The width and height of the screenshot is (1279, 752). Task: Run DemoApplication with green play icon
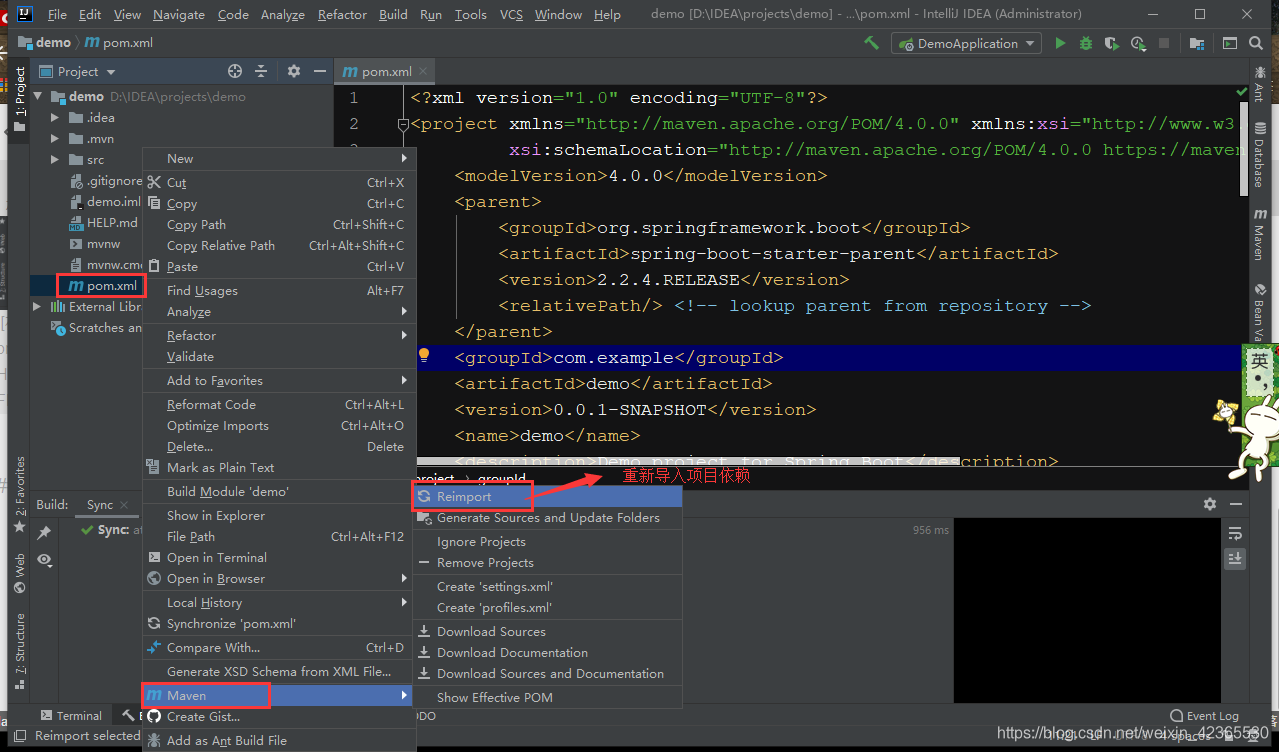(x=1060, y=43)
